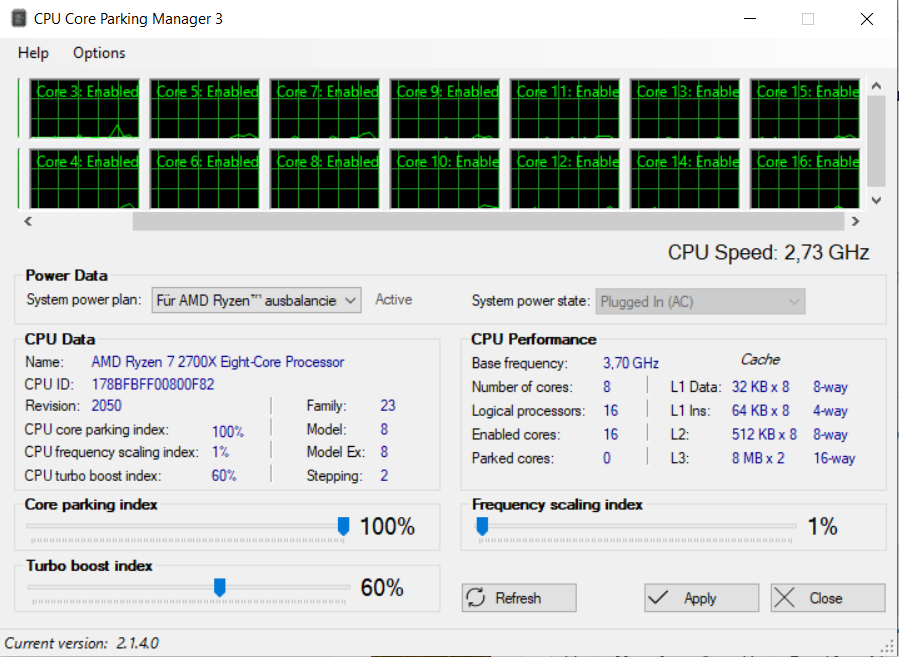This screenshot has width=899, height=657.
Task: Click the Core 12 usage graph
Action: pos(565,179)
